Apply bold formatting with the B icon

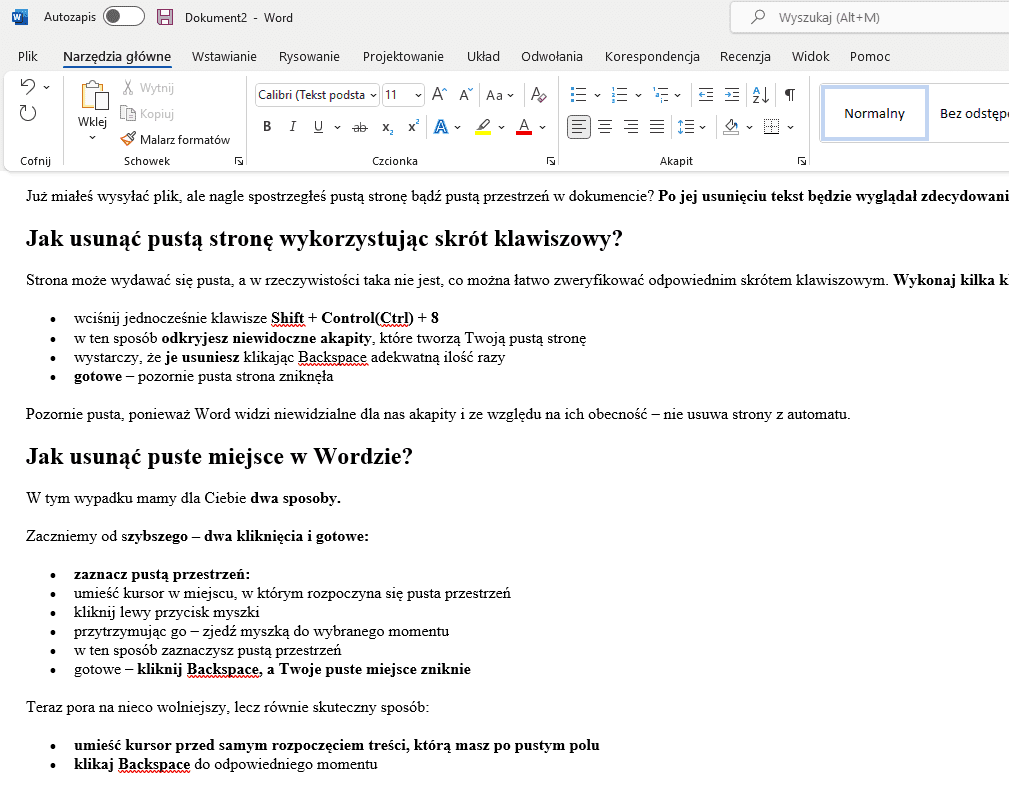click(x=267, y=126)
